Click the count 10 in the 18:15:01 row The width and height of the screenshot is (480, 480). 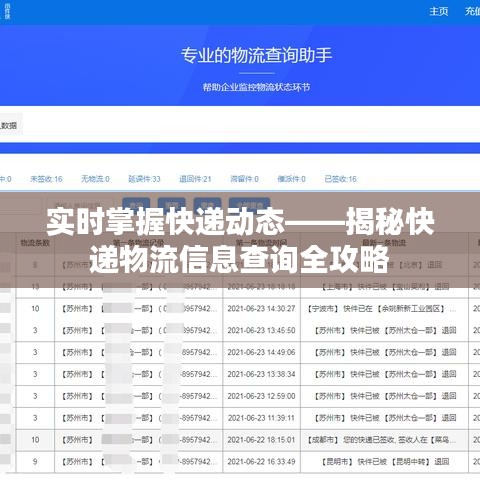pos(35,440)
